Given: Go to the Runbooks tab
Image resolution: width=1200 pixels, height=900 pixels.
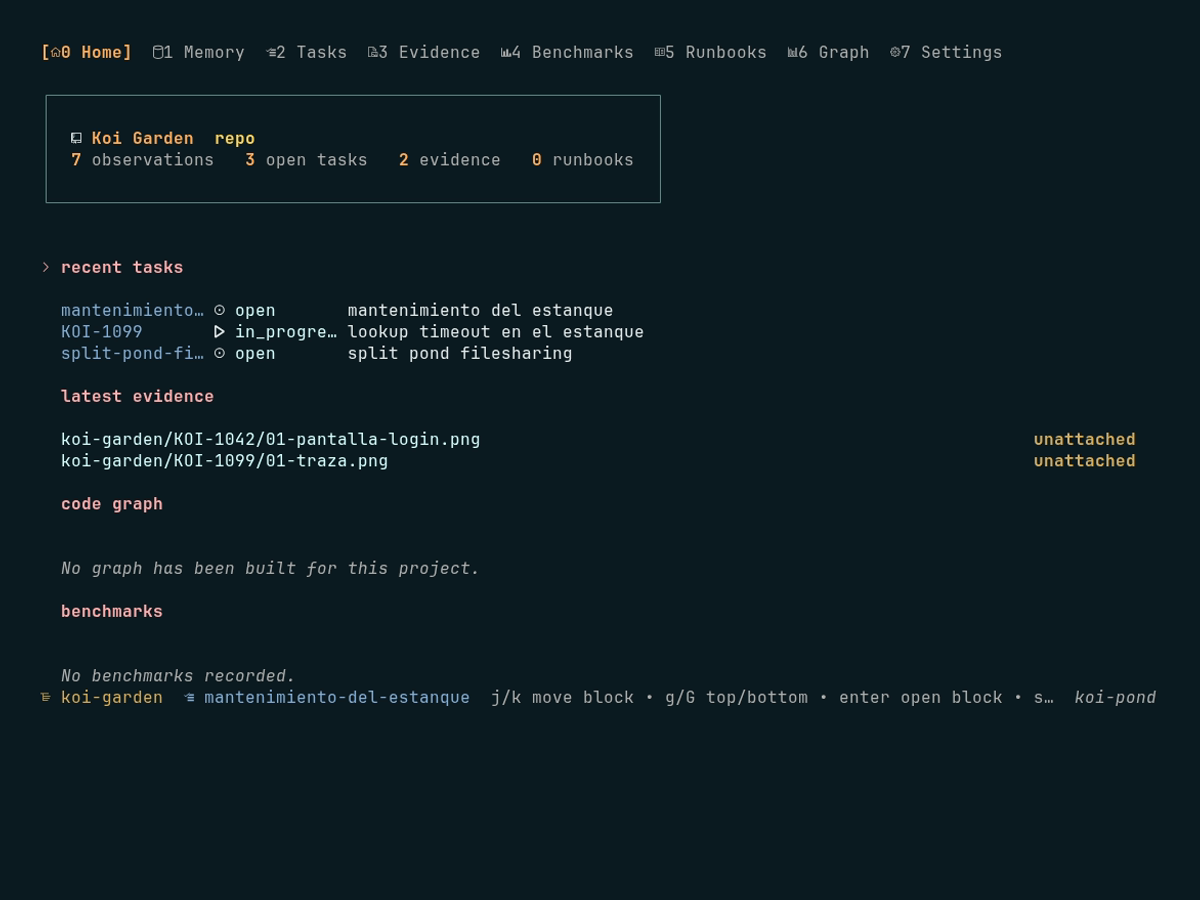Looking at the screenshot, I should pos(710,52).
